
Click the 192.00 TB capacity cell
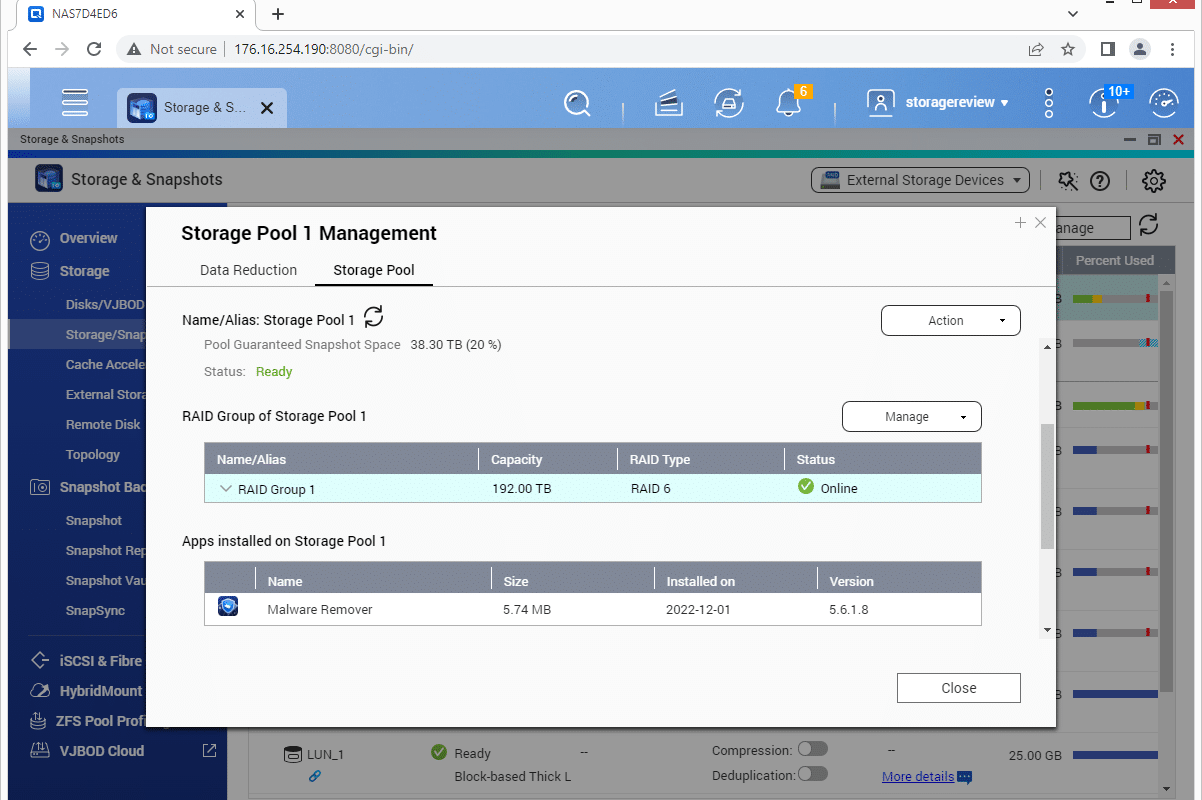pos(521,489)
